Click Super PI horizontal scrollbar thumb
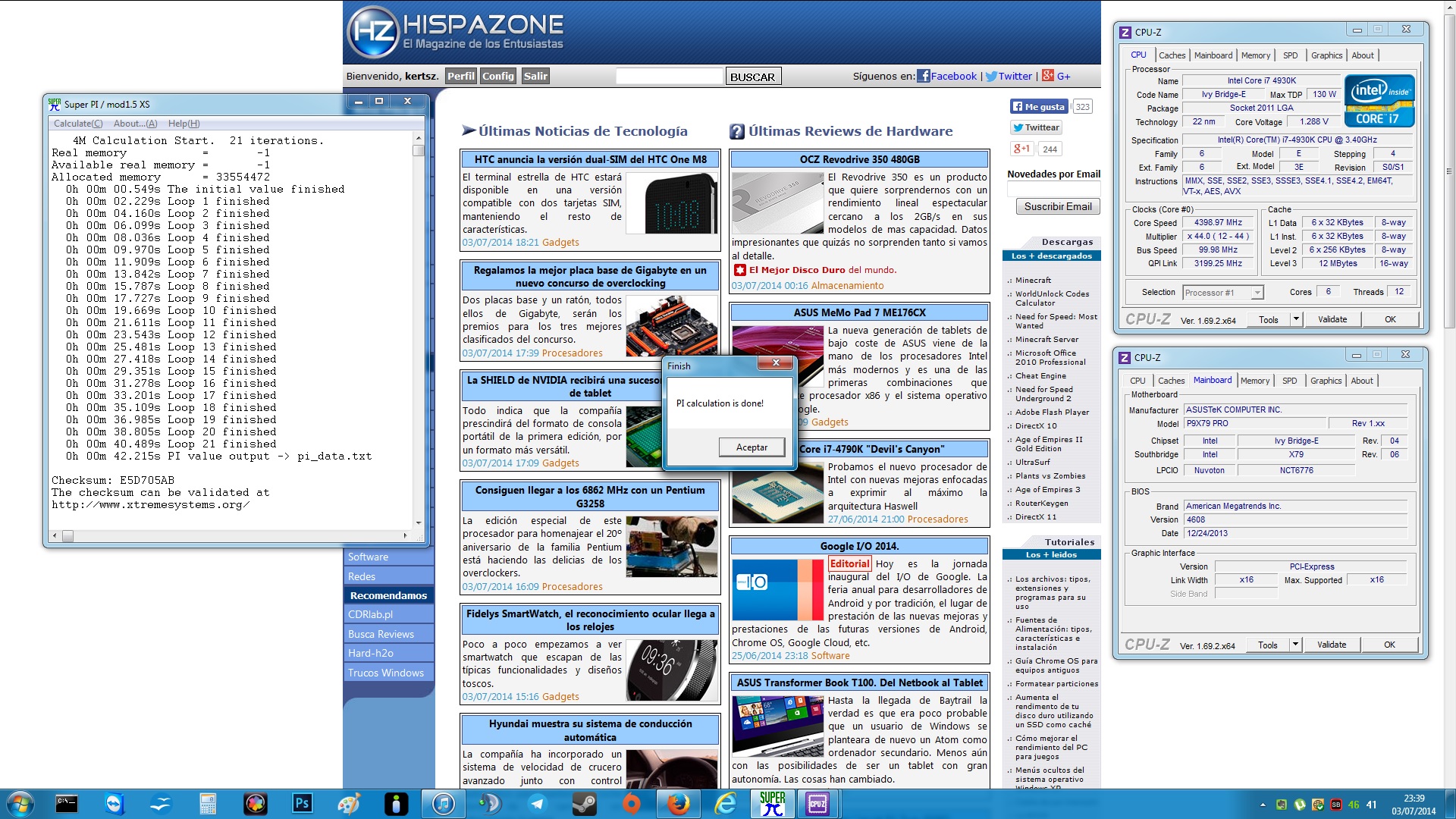The width and height of the screenshot is (1456, 819). [67, 536]
